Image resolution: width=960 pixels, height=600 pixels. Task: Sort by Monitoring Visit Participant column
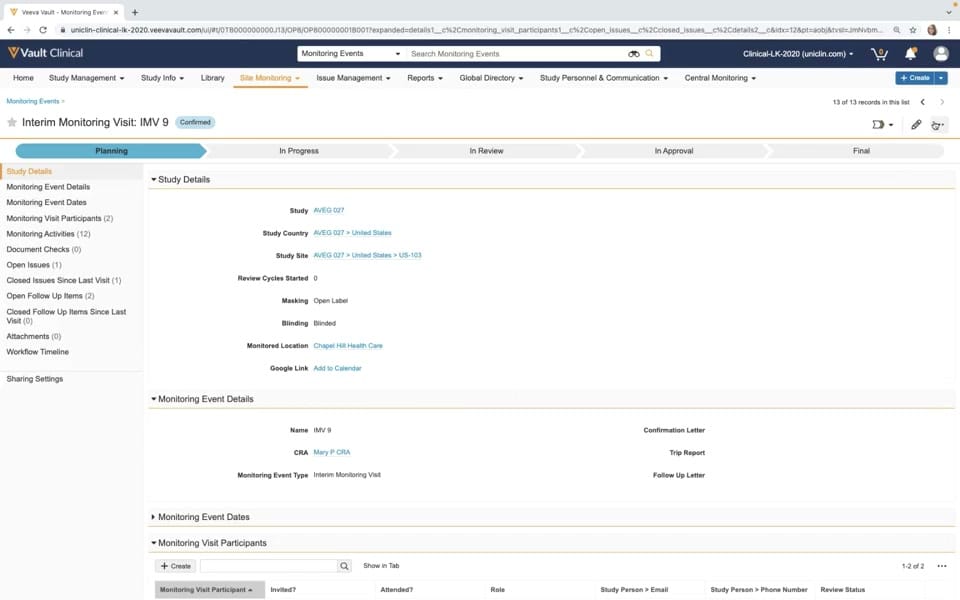coord(209,590)
